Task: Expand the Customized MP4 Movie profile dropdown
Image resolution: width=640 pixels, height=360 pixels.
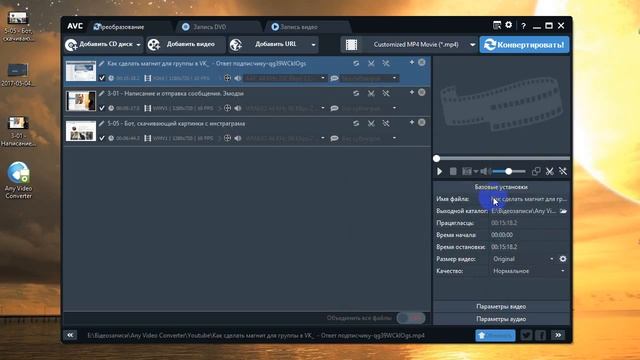Action: point(472,44)
